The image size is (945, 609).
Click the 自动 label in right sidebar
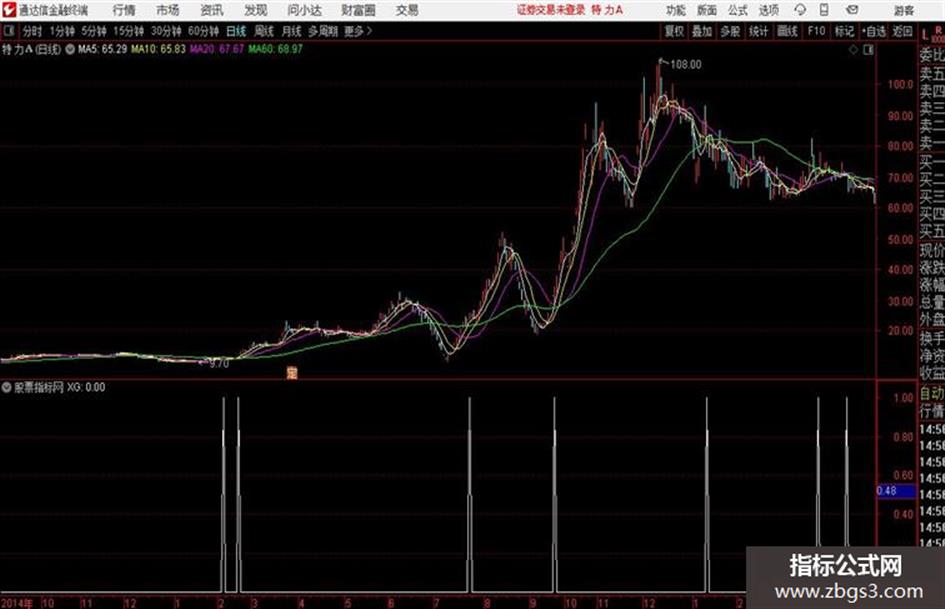[932, 394]
